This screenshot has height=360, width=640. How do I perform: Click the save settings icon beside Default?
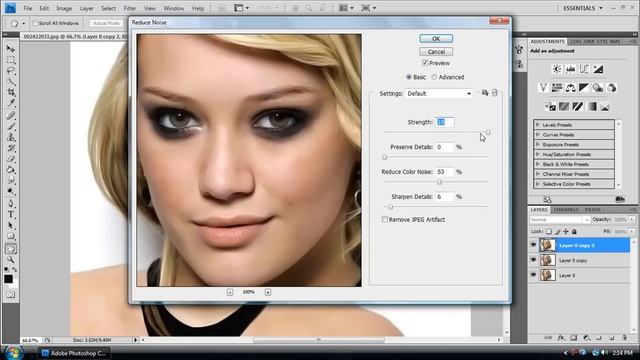[x=485, y=93]
